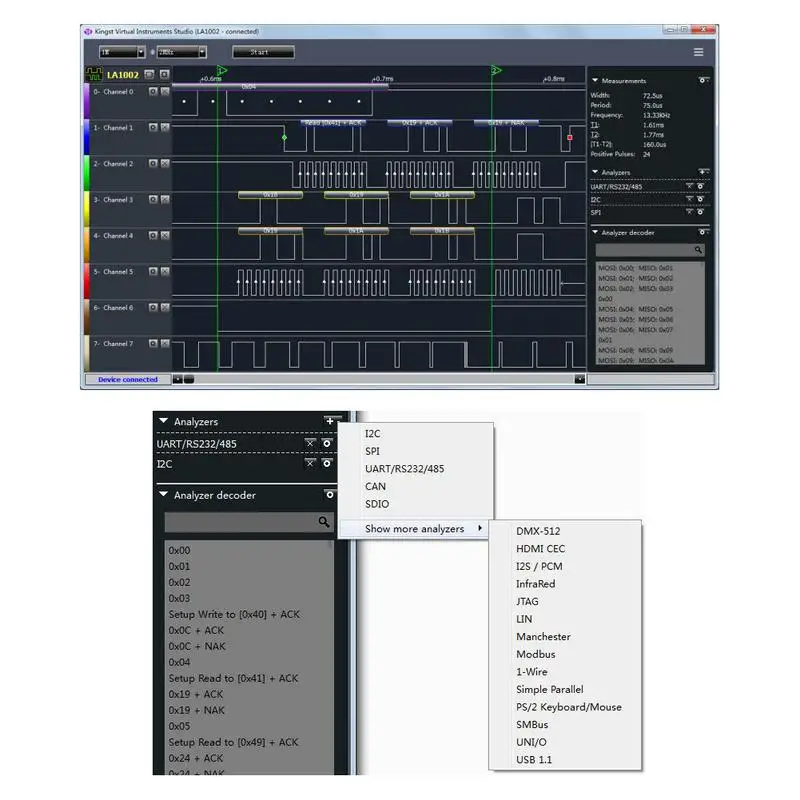Choose SPI from the add analyzer menu

pos(372,451)
